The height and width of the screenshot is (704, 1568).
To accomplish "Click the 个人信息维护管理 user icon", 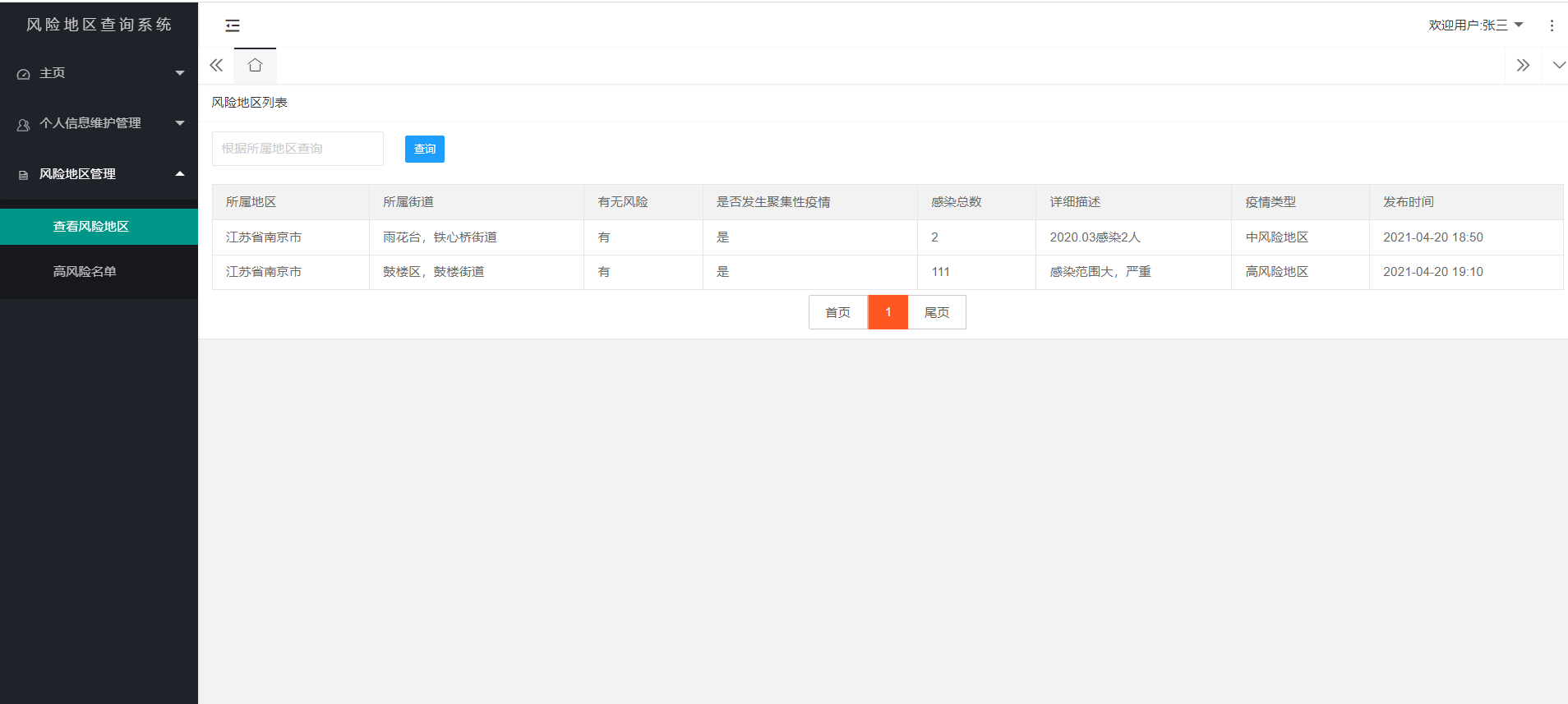I will 23,124.
